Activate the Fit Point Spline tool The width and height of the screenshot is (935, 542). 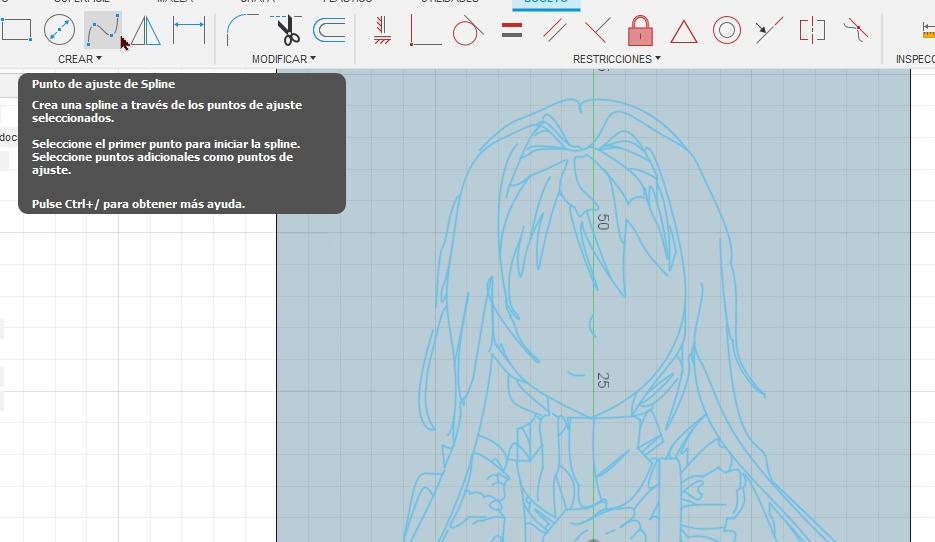102,30
